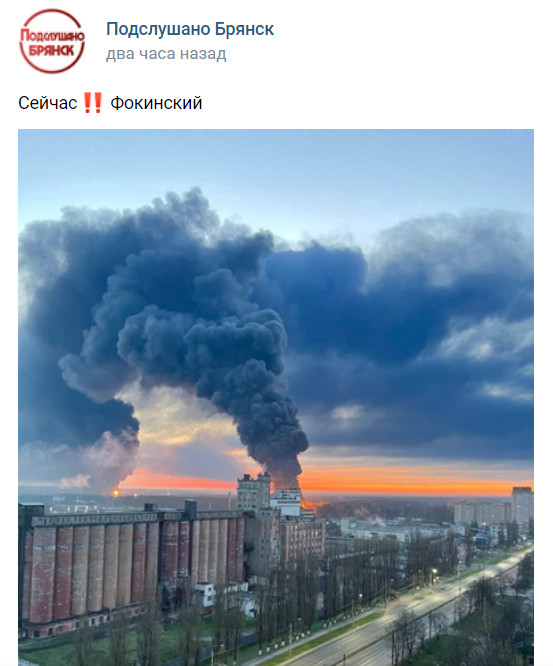Open the Подслушано Брянск round avatar logo

[x=52, y=41]
